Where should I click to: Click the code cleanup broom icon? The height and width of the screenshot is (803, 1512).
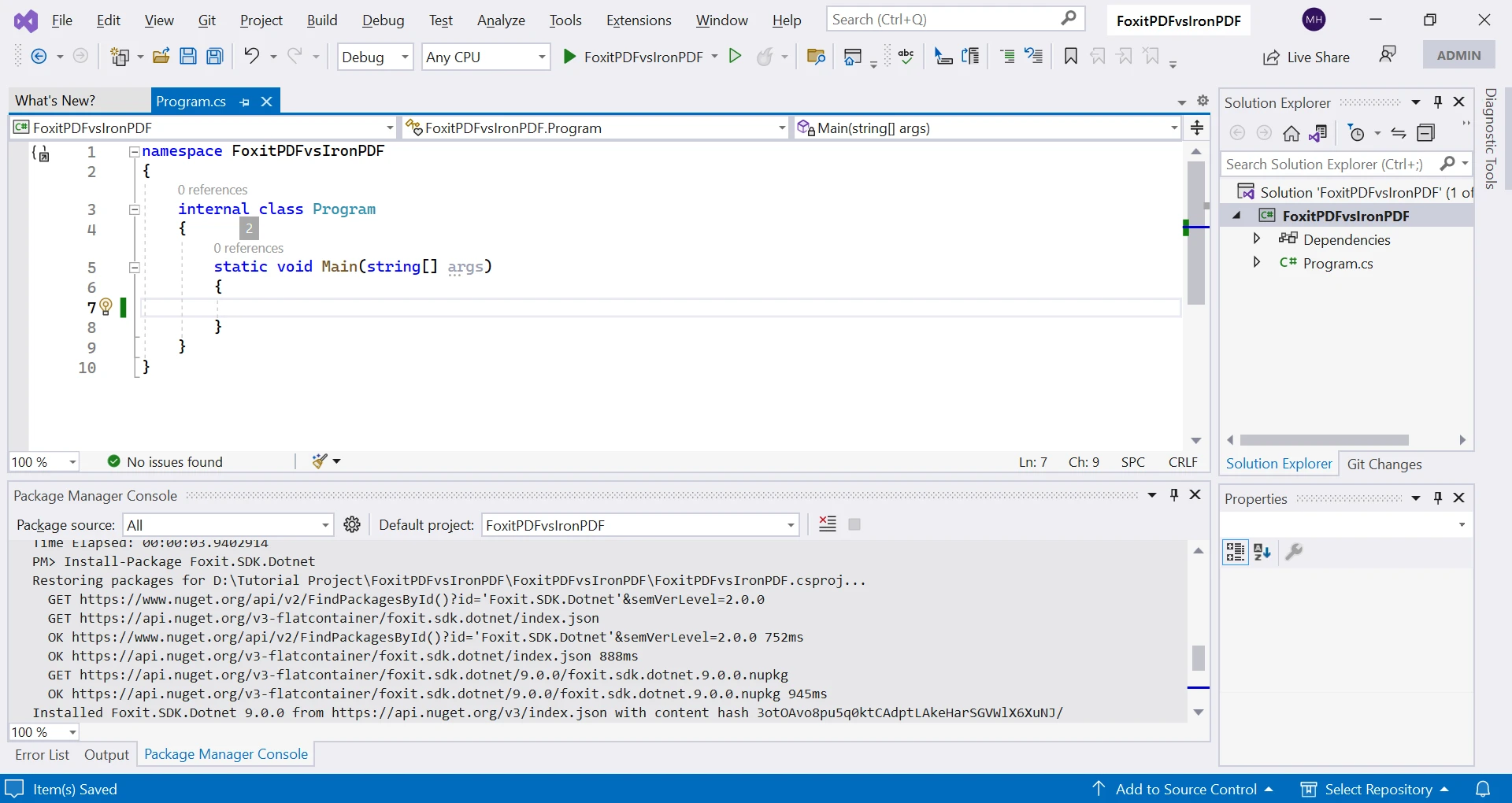click(x=320, y=461)
